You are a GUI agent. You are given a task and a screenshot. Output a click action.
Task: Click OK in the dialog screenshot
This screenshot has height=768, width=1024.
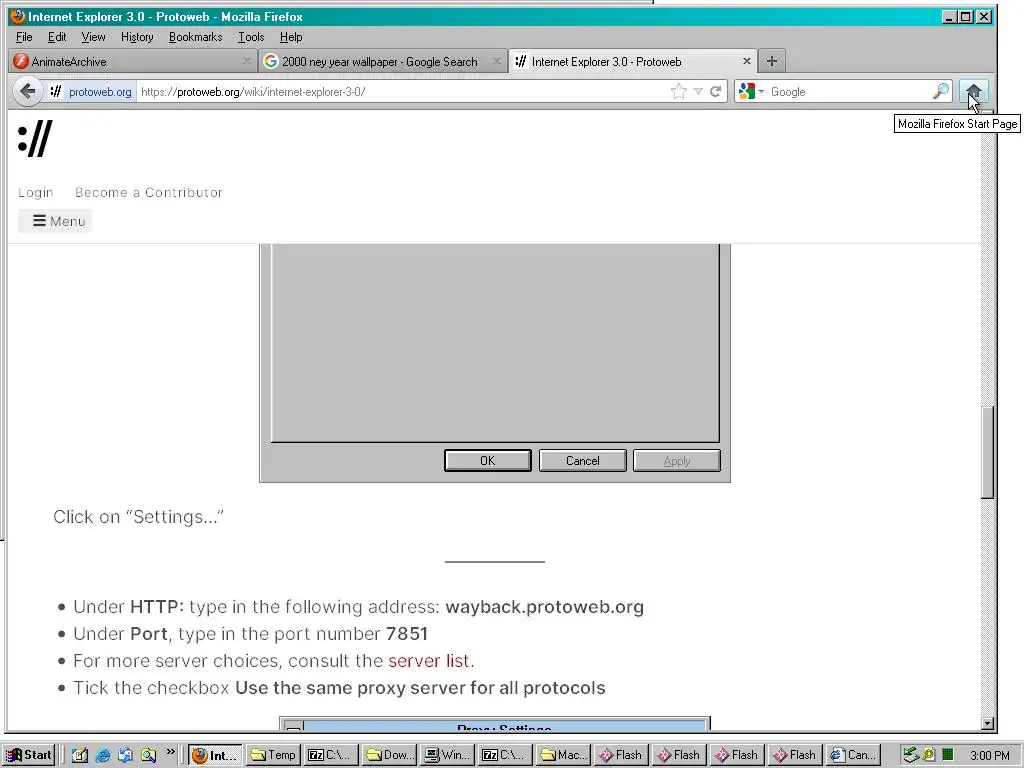click(x=488, y=460)
